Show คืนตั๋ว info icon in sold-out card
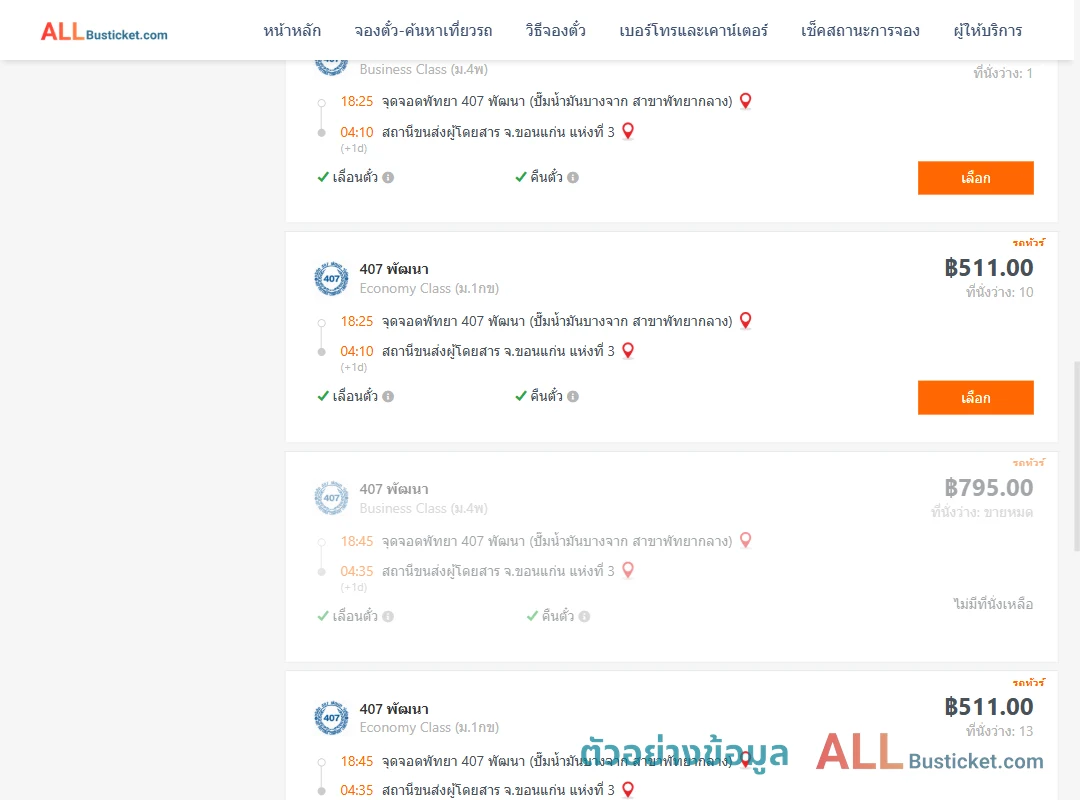Image resolution: width=1080 pixels, height=800 pixels. [584, 616]
